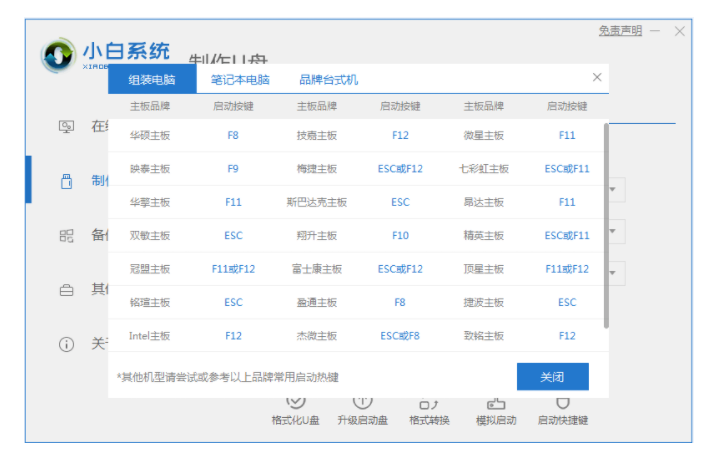Click the 小白系统 logo icon
The height and width of the screenshot is (454, 706).
tap(59, 55)
